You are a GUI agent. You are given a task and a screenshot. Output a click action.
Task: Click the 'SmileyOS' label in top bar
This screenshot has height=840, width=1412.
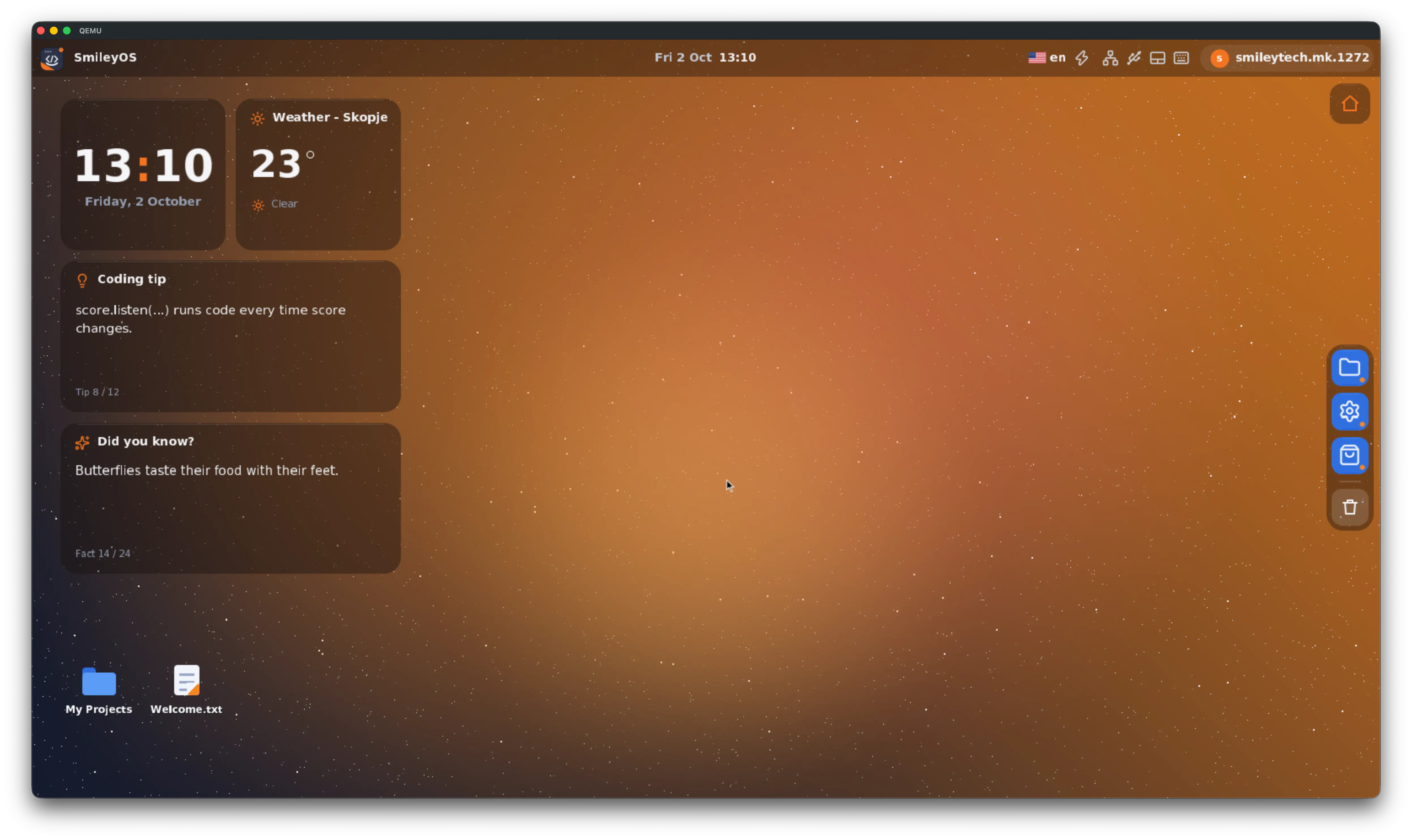tap(105, 58)
